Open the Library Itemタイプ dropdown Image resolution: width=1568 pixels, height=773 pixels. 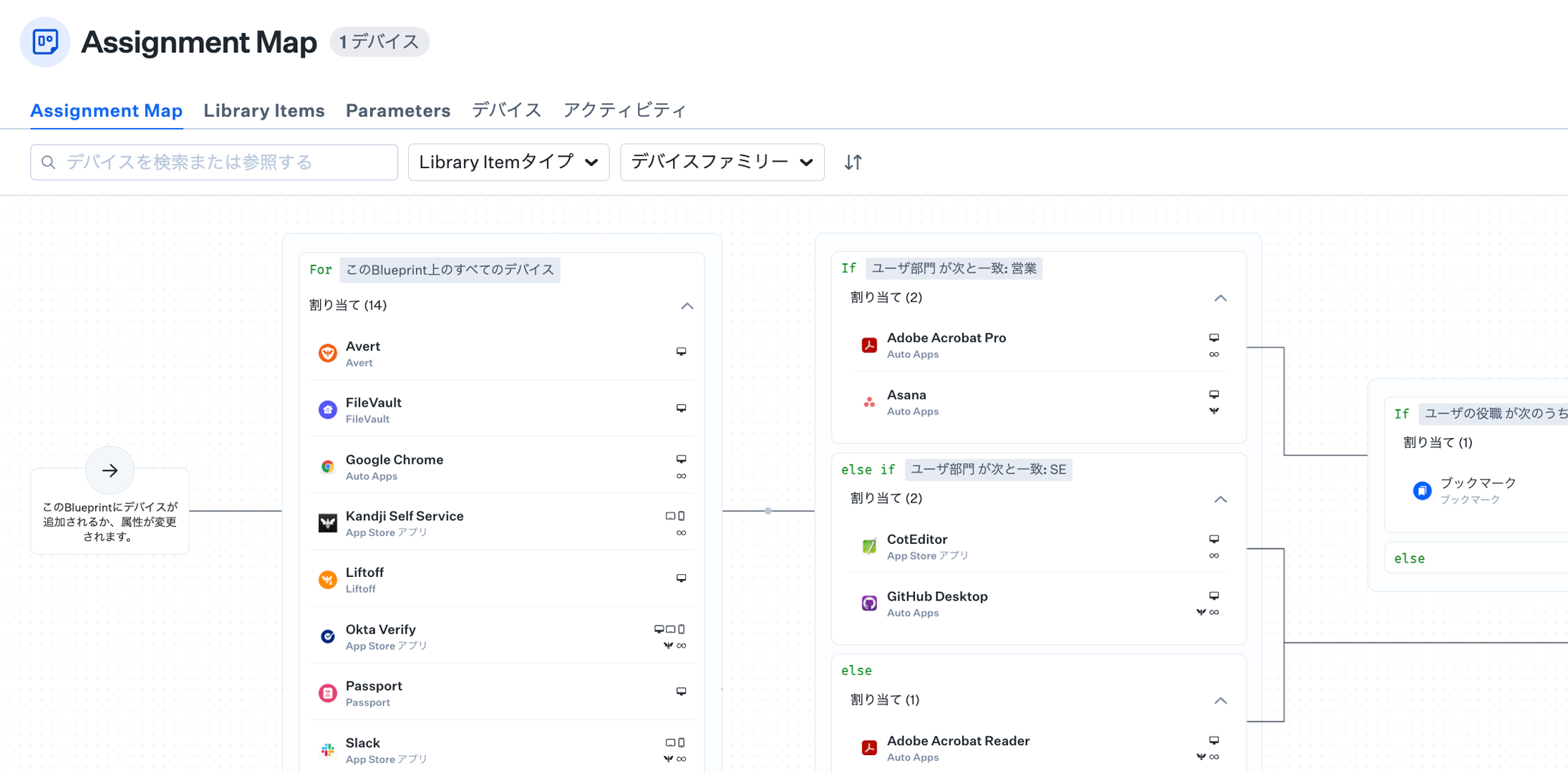click(508, 162)
